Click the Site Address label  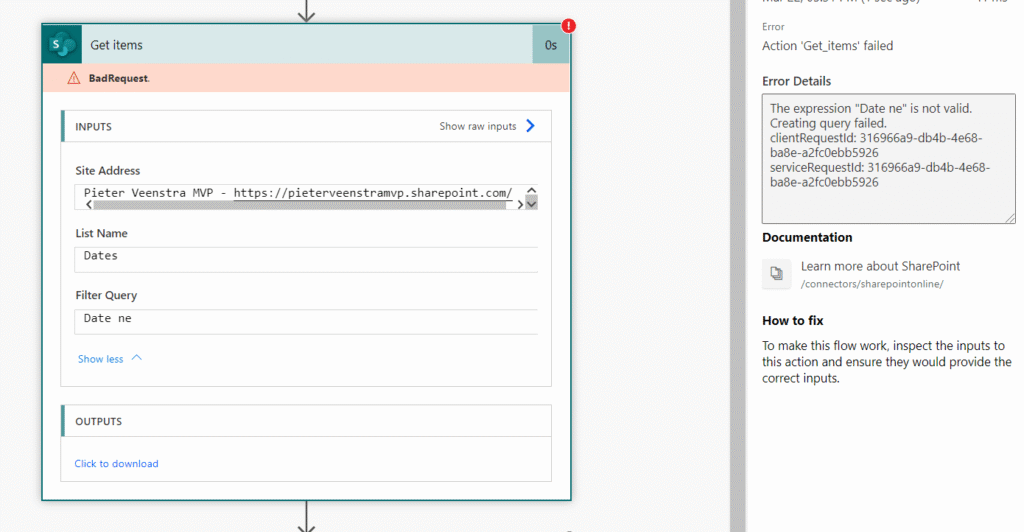108,170
